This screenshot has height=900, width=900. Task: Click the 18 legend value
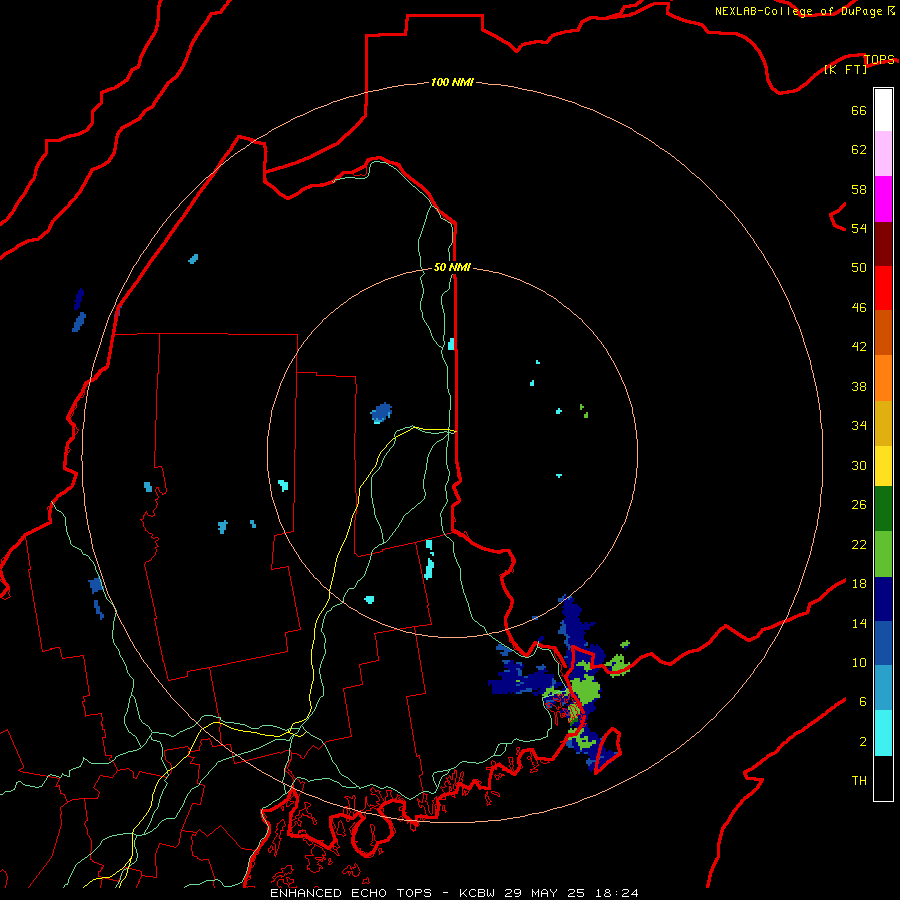click(x=859, y=584)
